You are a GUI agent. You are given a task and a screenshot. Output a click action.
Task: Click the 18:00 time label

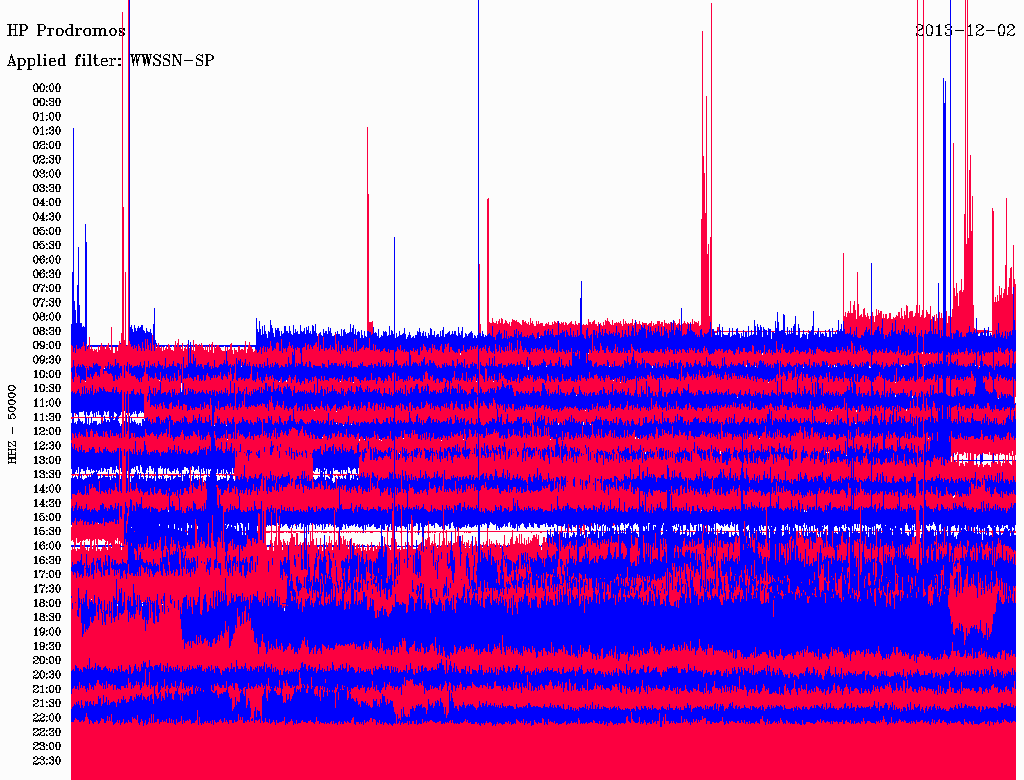click(47, 603)
